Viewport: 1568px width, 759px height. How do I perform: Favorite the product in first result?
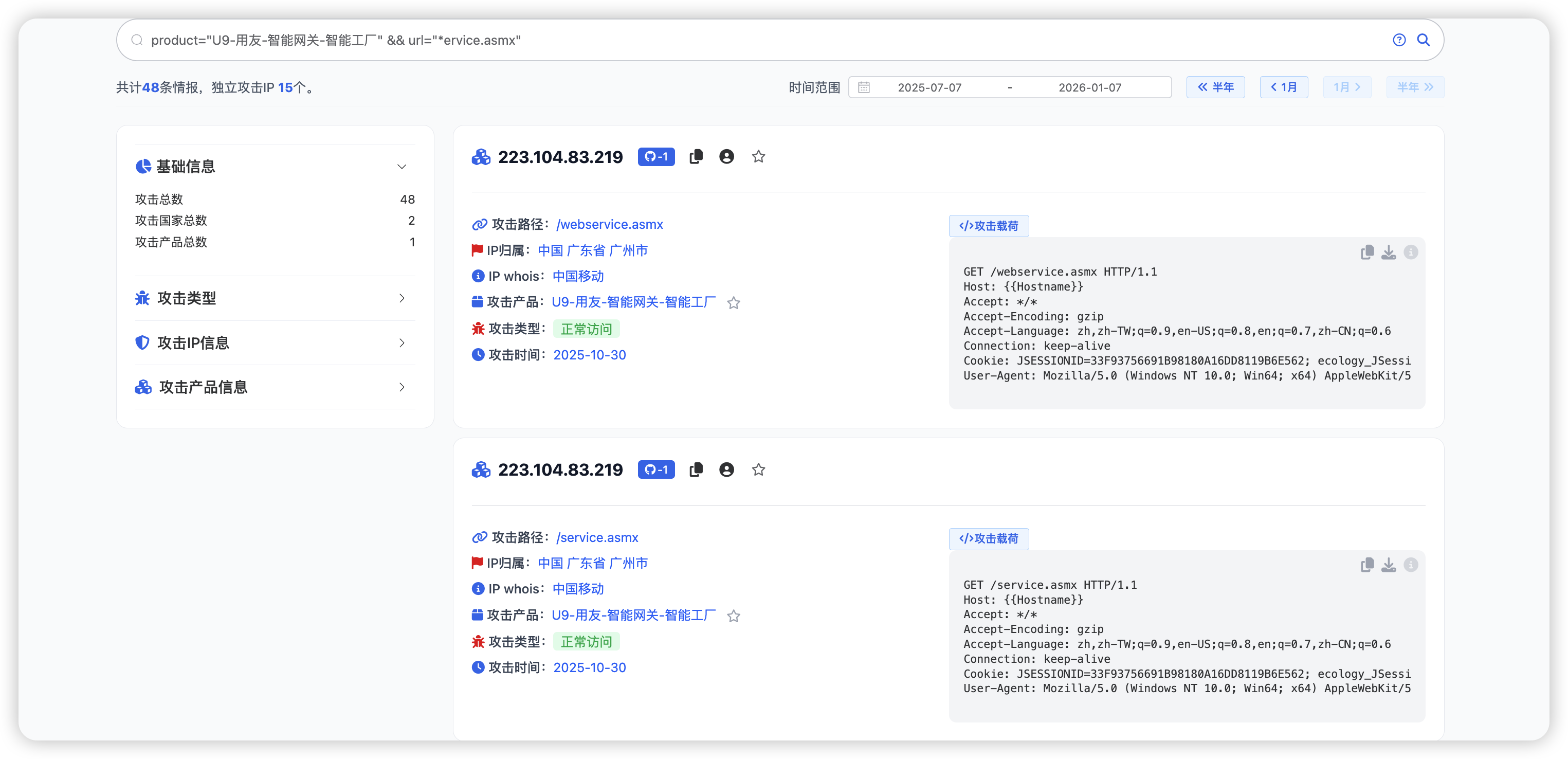[x=734, y=303]
